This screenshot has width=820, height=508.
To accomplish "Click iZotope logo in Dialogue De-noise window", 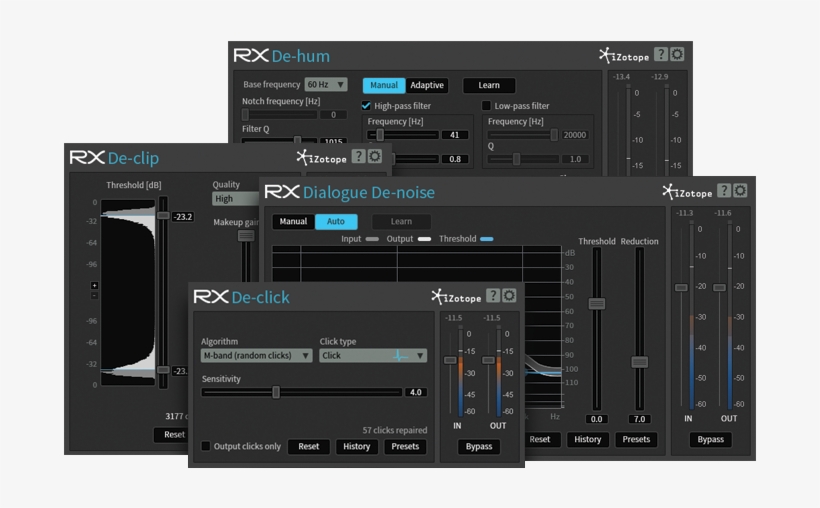I will 687,191.
